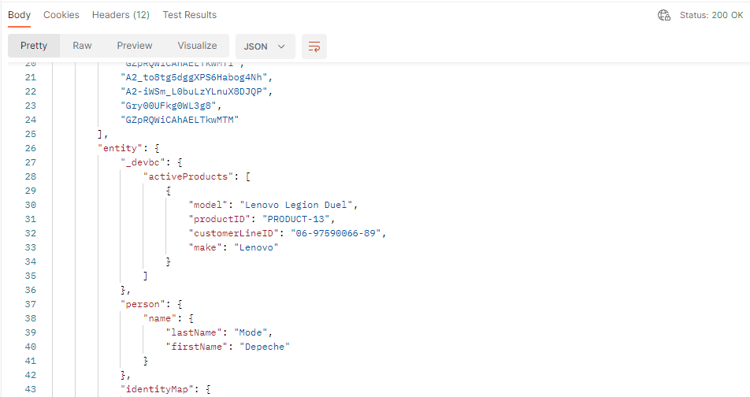Click the Status: 200 OK indicator

pyautogui.click(x=711, y=15)
